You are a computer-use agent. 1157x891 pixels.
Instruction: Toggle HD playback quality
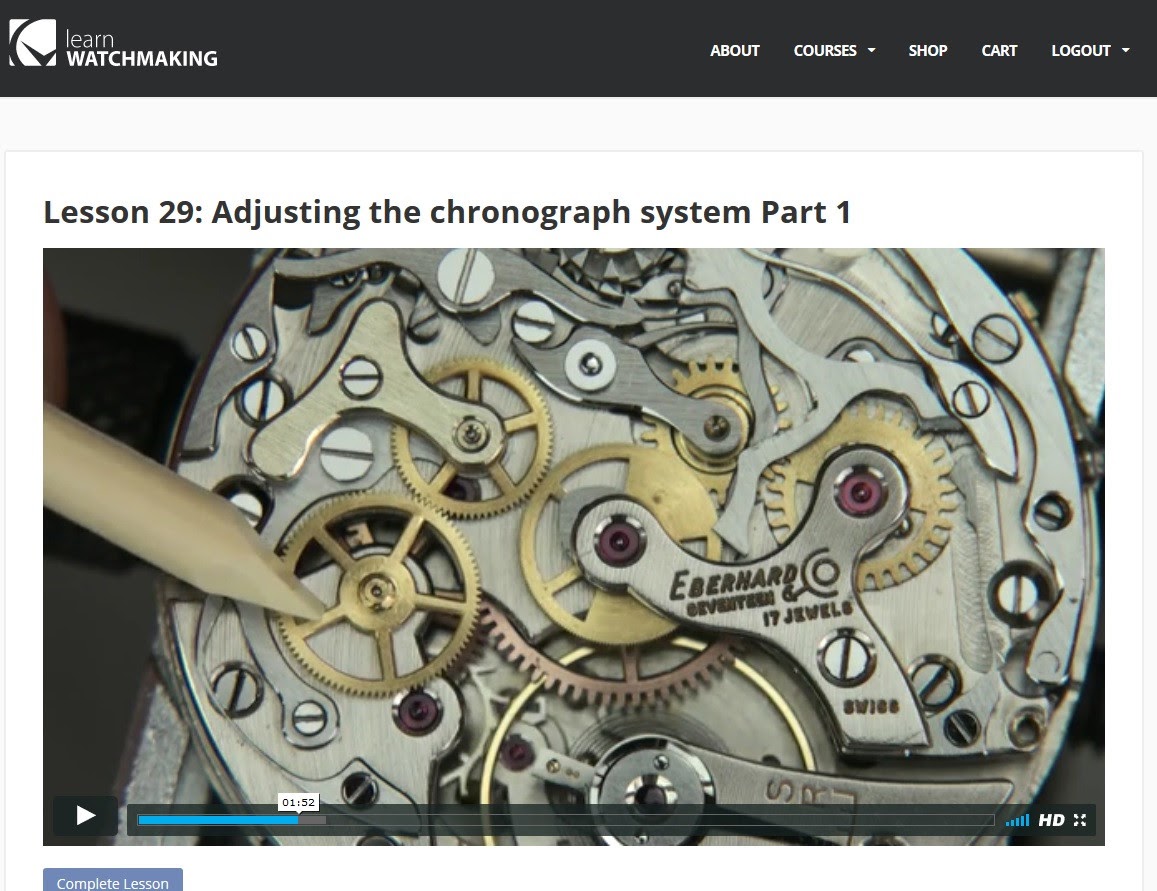(x=1050, y=820)
